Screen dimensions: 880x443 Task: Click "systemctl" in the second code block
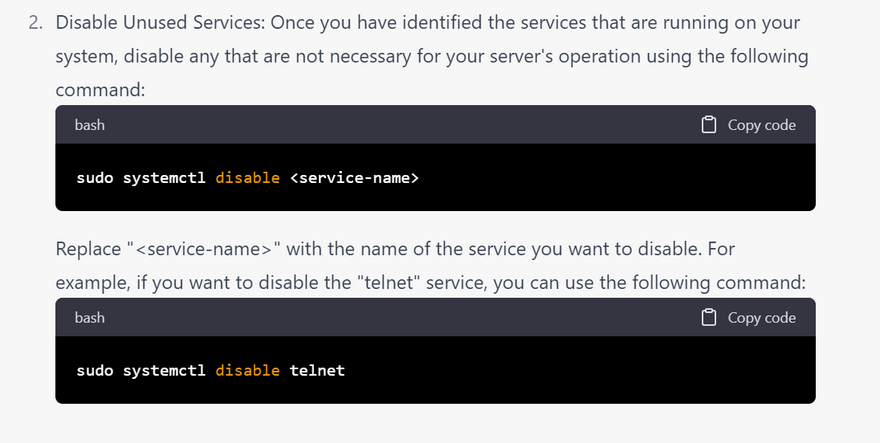pos(164,370)
